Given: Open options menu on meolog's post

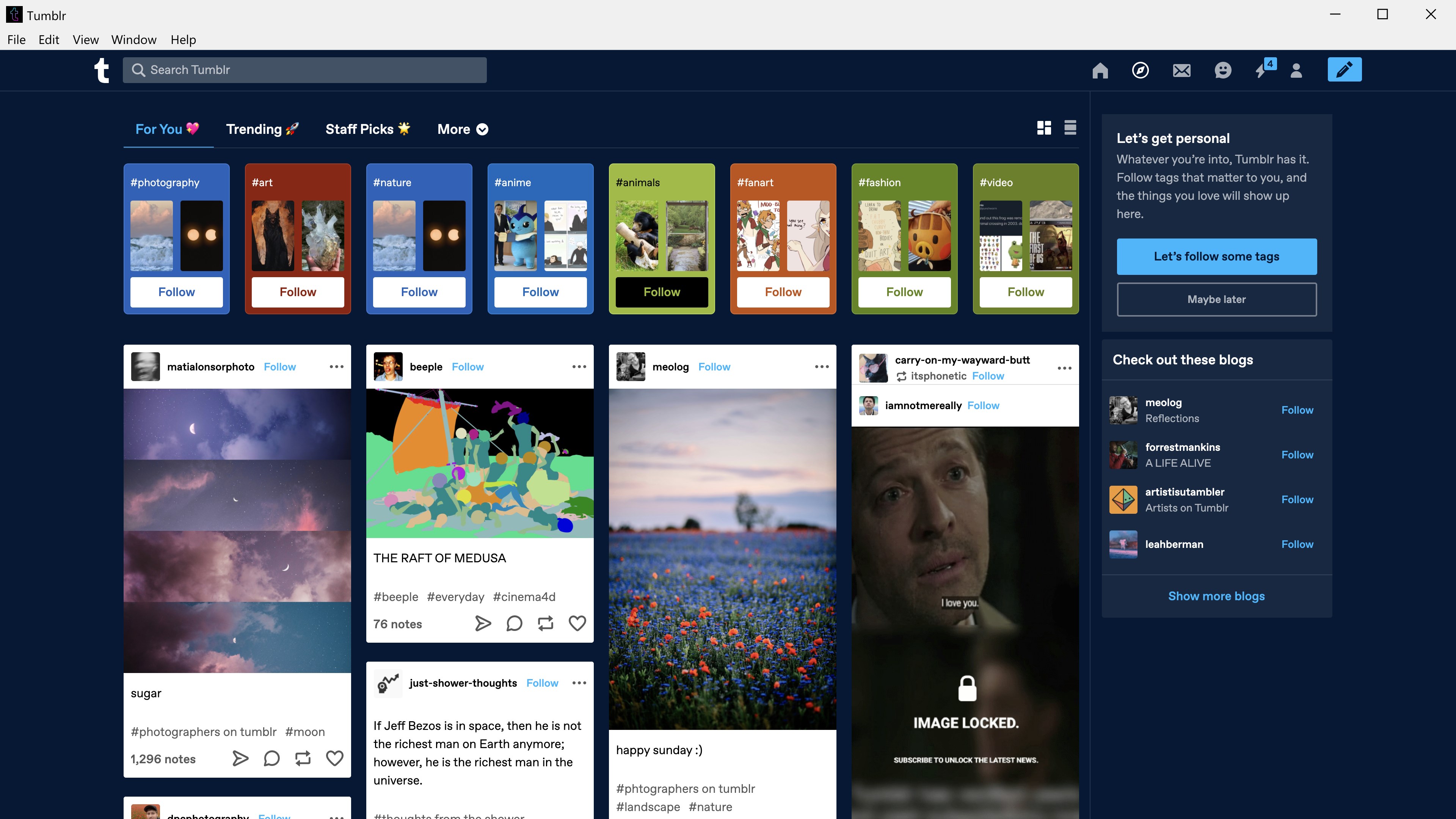Looking at the screenshot, I should tap(822, 366).
